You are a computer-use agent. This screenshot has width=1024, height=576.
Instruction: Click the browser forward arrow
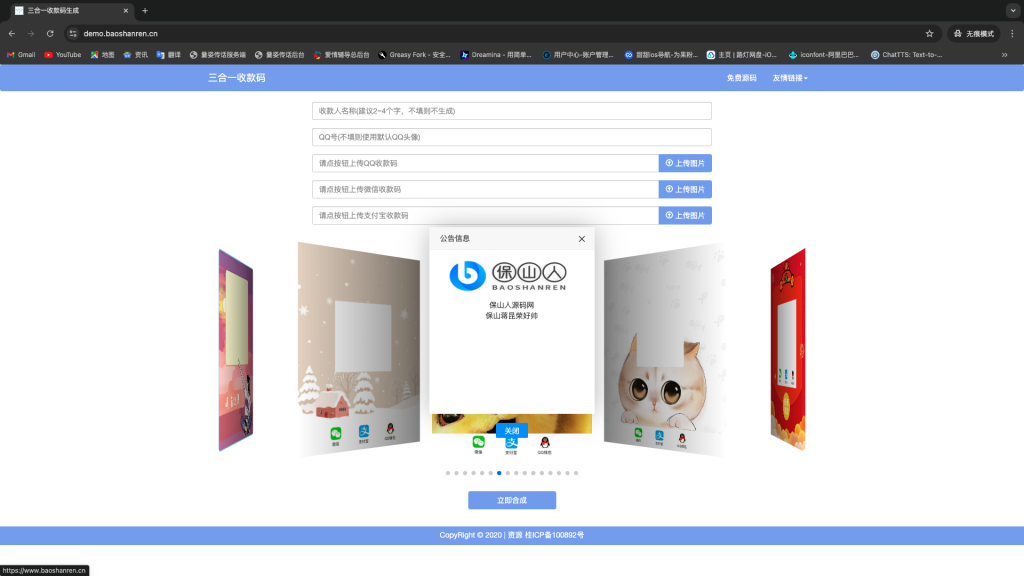pyautogui.click(x=31, y=33)
